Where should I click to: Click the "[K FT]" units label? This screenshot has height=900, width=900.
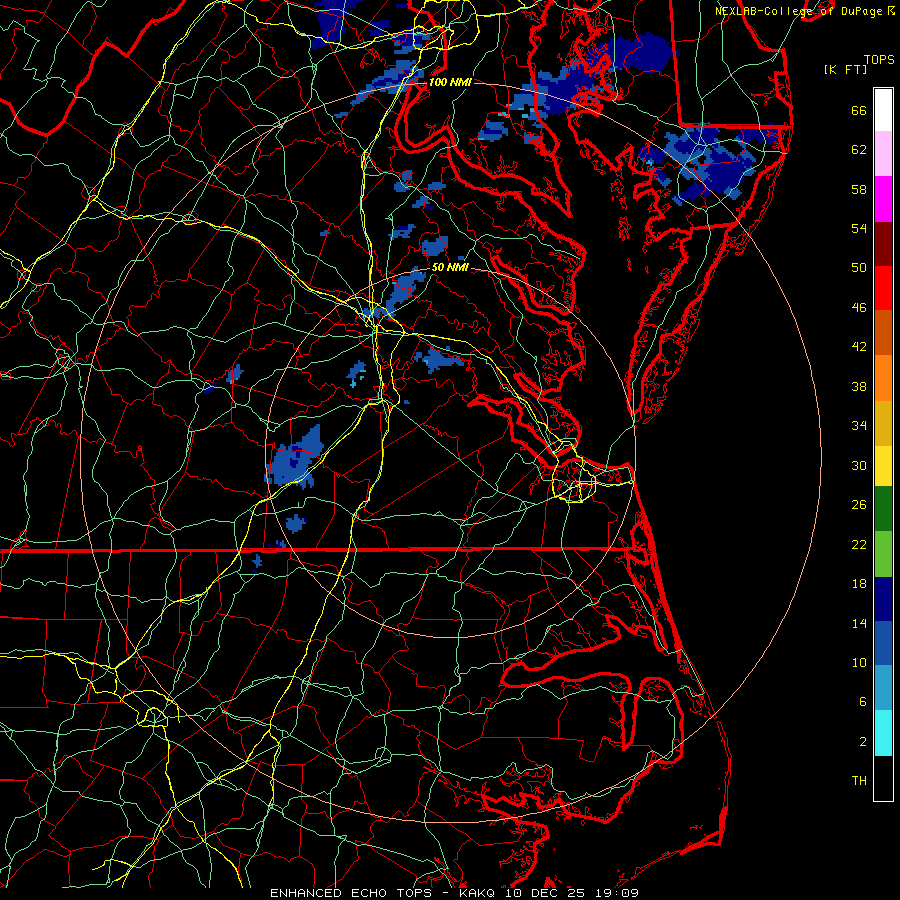pos(845,69)
